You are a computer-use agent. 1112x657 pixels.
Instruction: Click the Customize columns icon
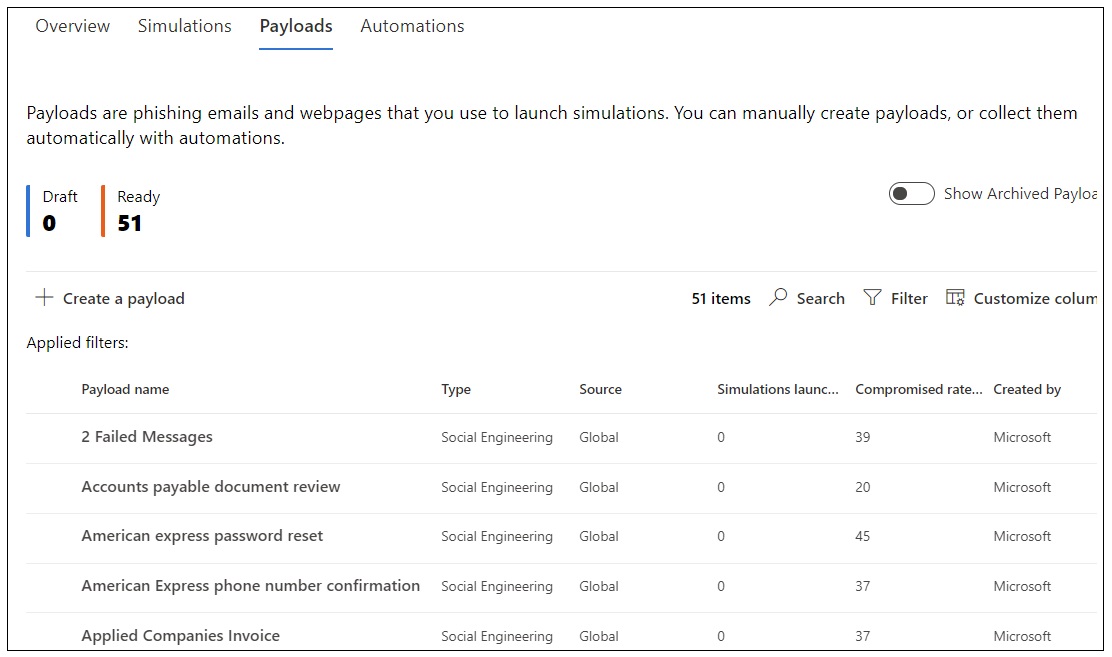coord(955,298)
